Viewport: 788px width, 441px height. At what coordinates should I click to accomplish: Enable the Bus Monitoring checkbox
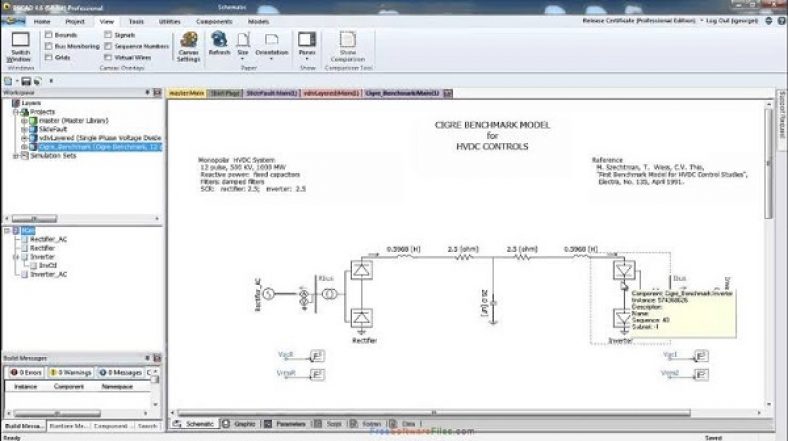[x=49, y=46]
